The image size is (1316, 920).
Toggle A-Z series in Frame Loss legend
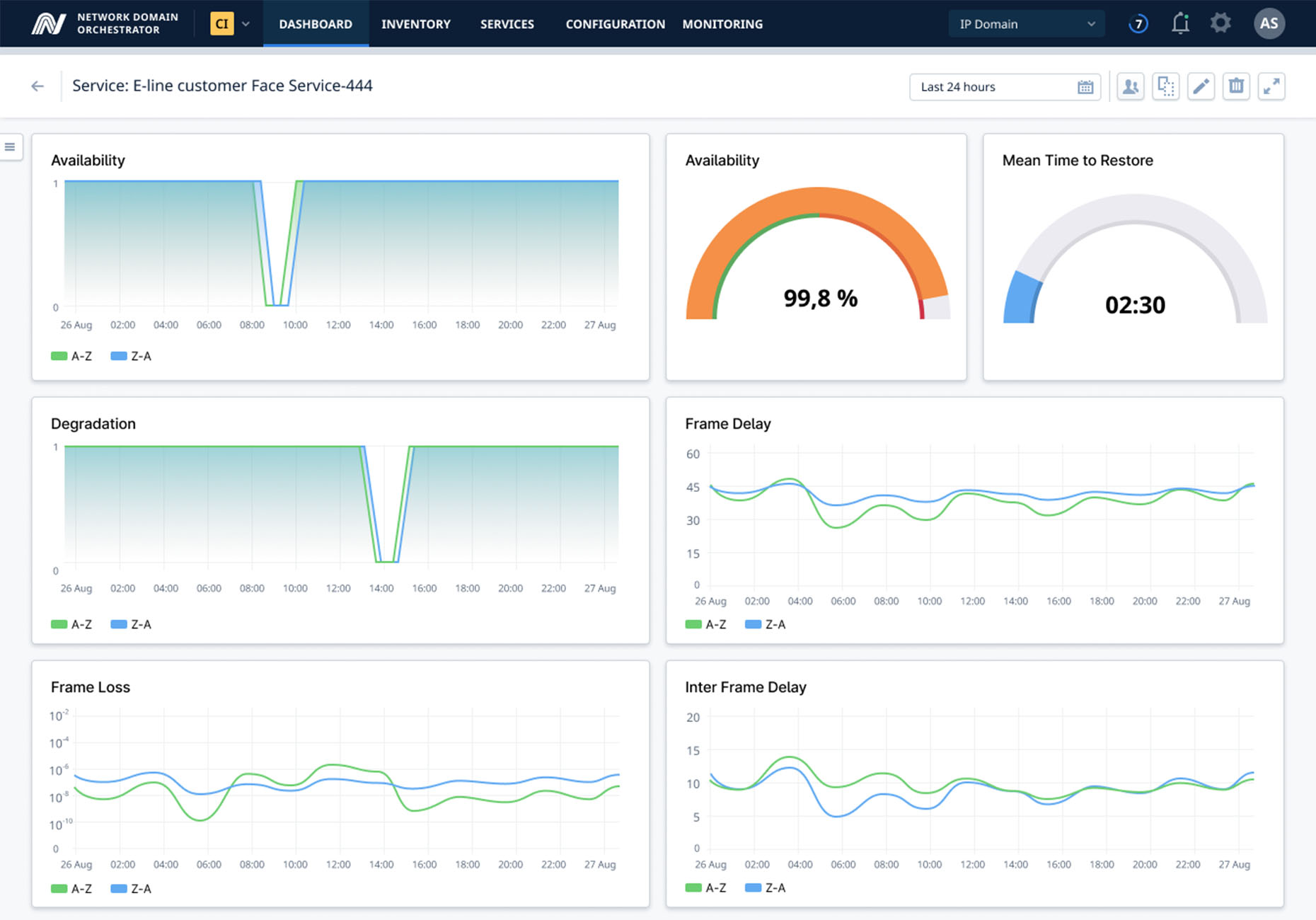(71, 888)
